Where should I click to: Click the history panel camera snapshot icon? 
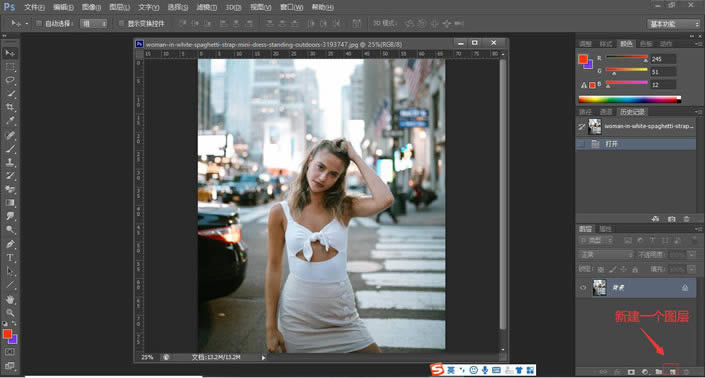click(671, 219)
